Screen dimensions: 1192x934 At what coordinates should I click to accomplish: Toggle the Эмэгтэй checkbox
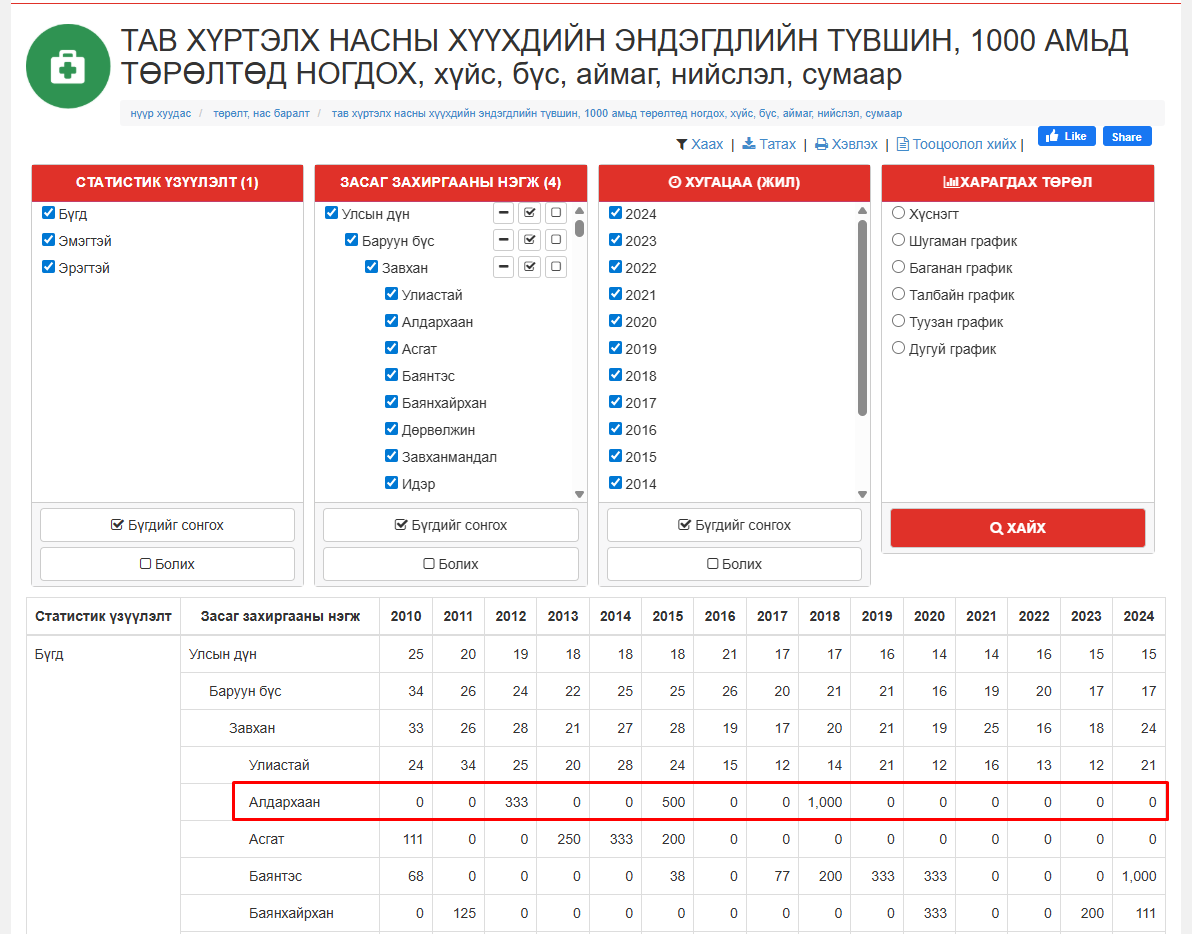click(x=49, y=240)
